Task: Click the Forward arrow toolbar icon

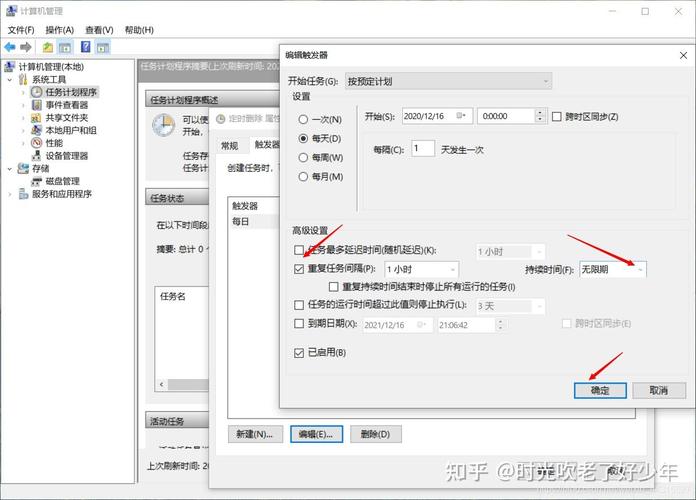Action: click(x=26, y=47)
